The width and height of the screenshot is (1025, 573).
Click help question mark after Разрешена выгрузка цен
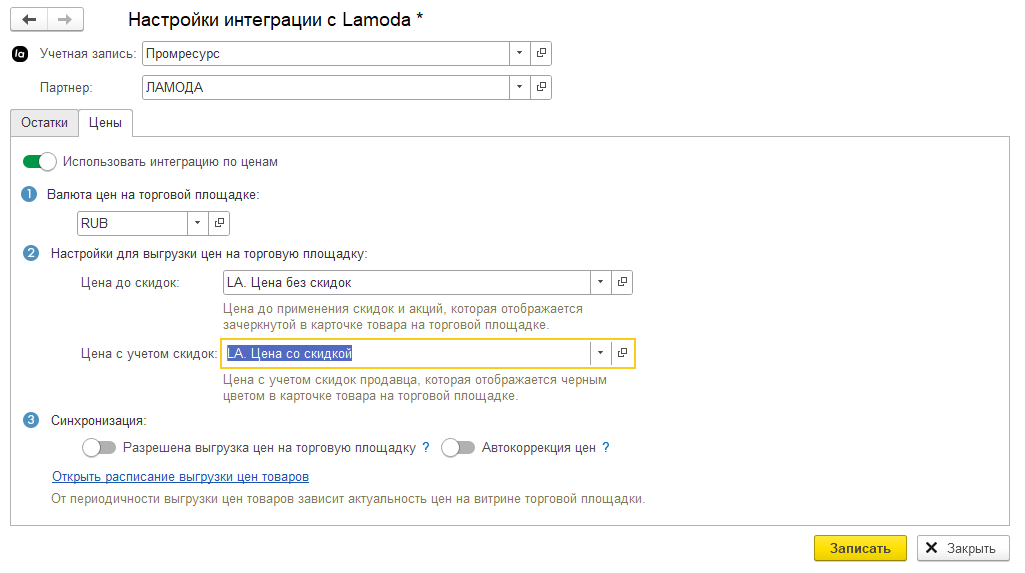click(x=426, y=448)
